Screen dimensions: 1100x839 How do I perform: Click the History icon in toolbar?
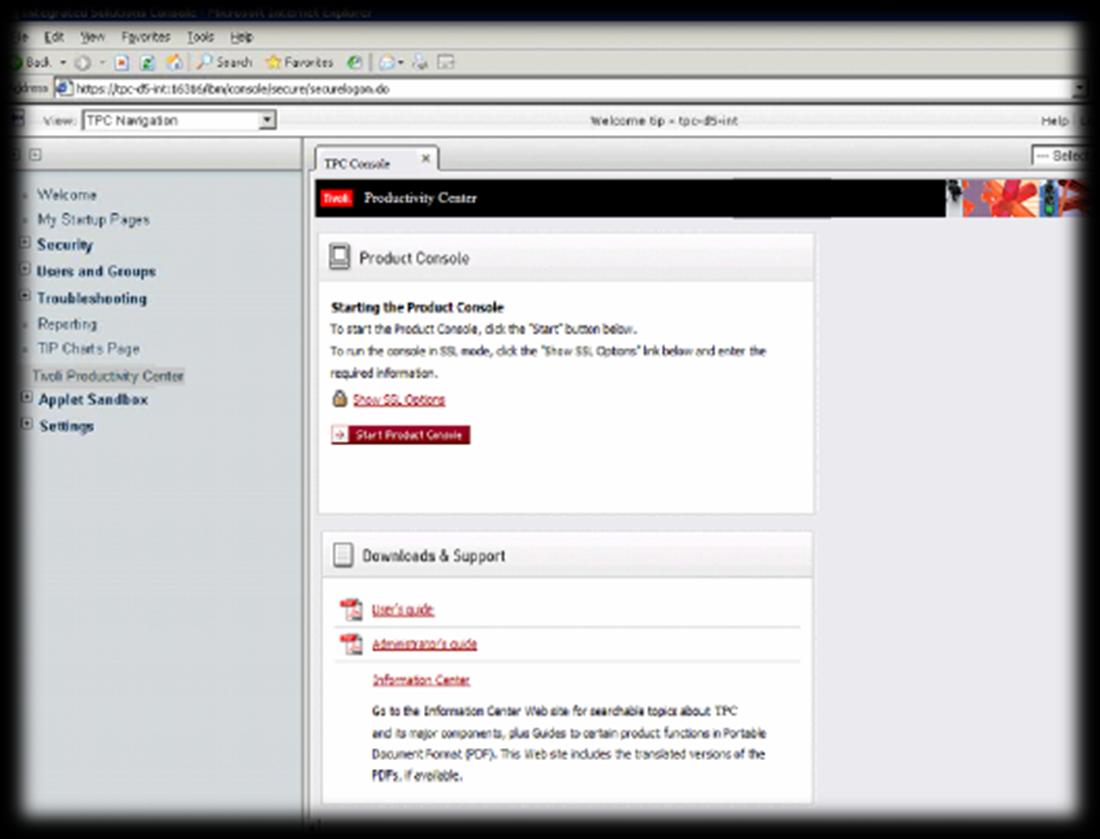(355, 62)
